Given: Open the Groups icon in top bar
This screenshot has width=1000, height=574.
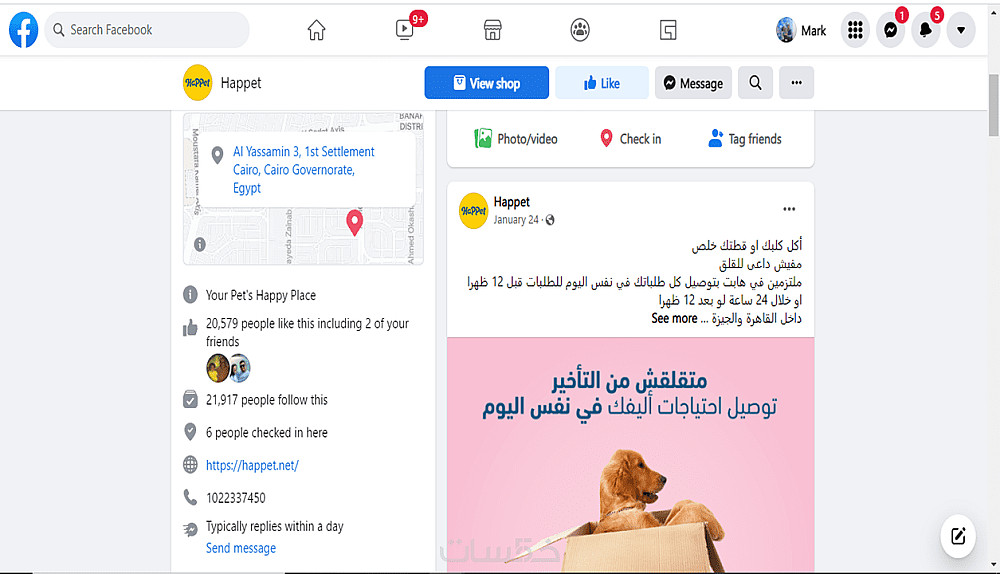Looking at the screenshot, I should point(580,30).
